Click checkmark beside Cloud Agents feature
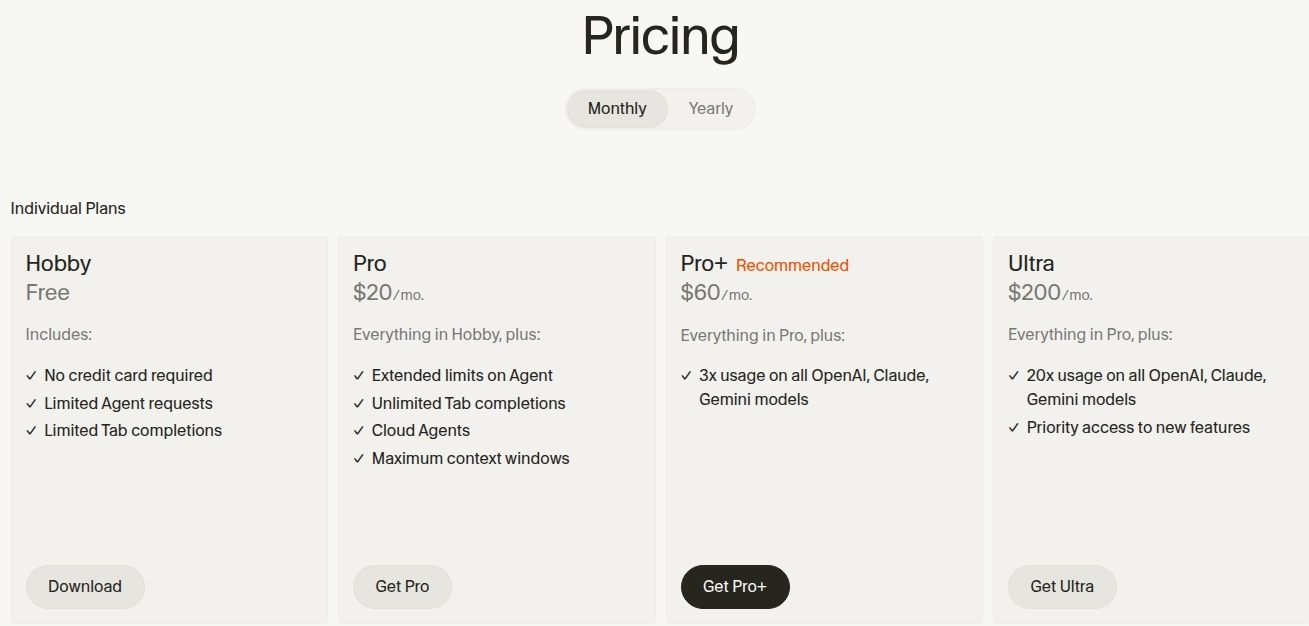Screen dimensions: 1309x626 pyautogui.click(x=359, y=431)
